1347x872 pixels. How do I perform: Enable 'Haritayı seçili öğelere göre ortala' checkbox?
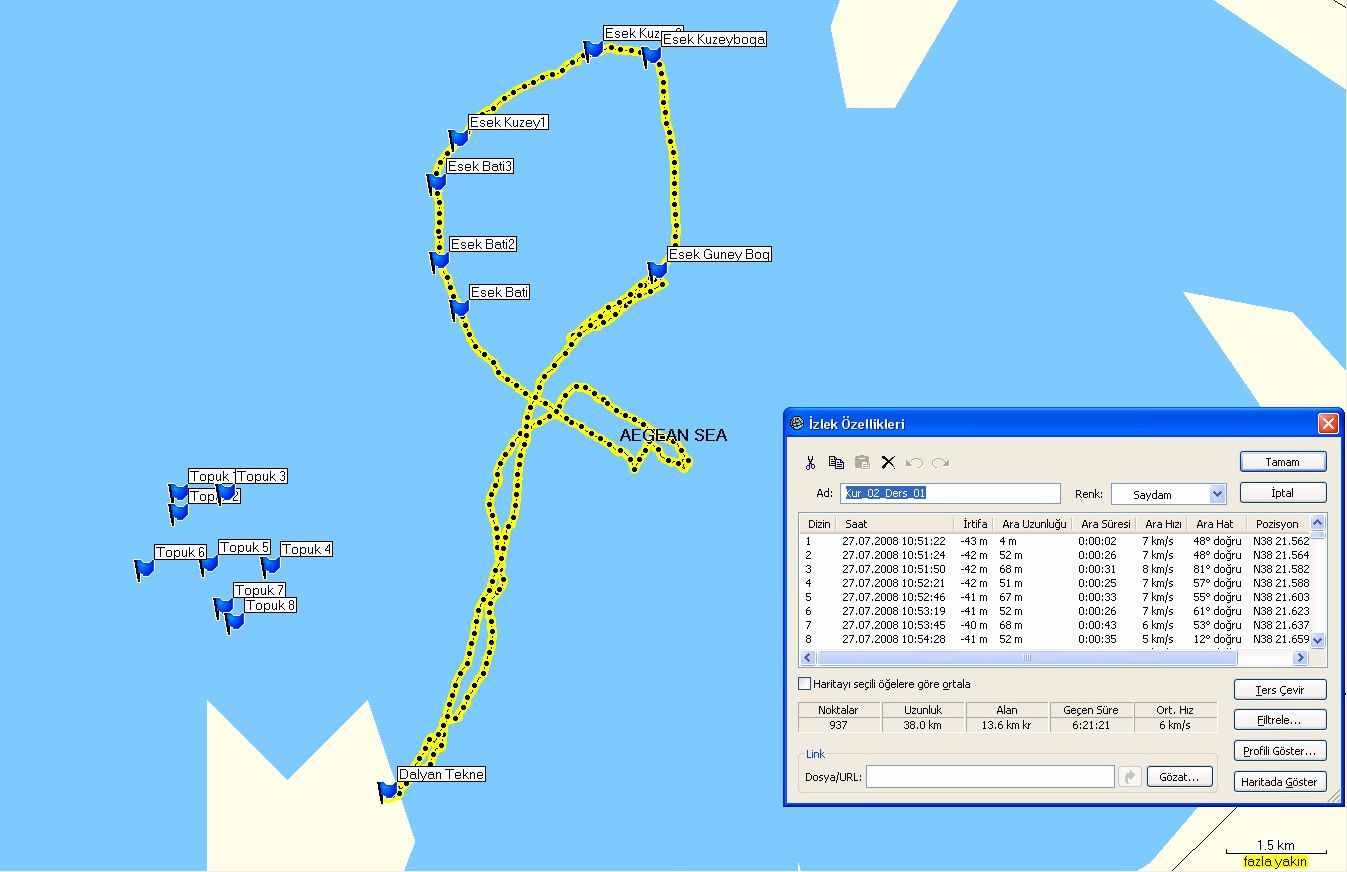coord(805,684)
